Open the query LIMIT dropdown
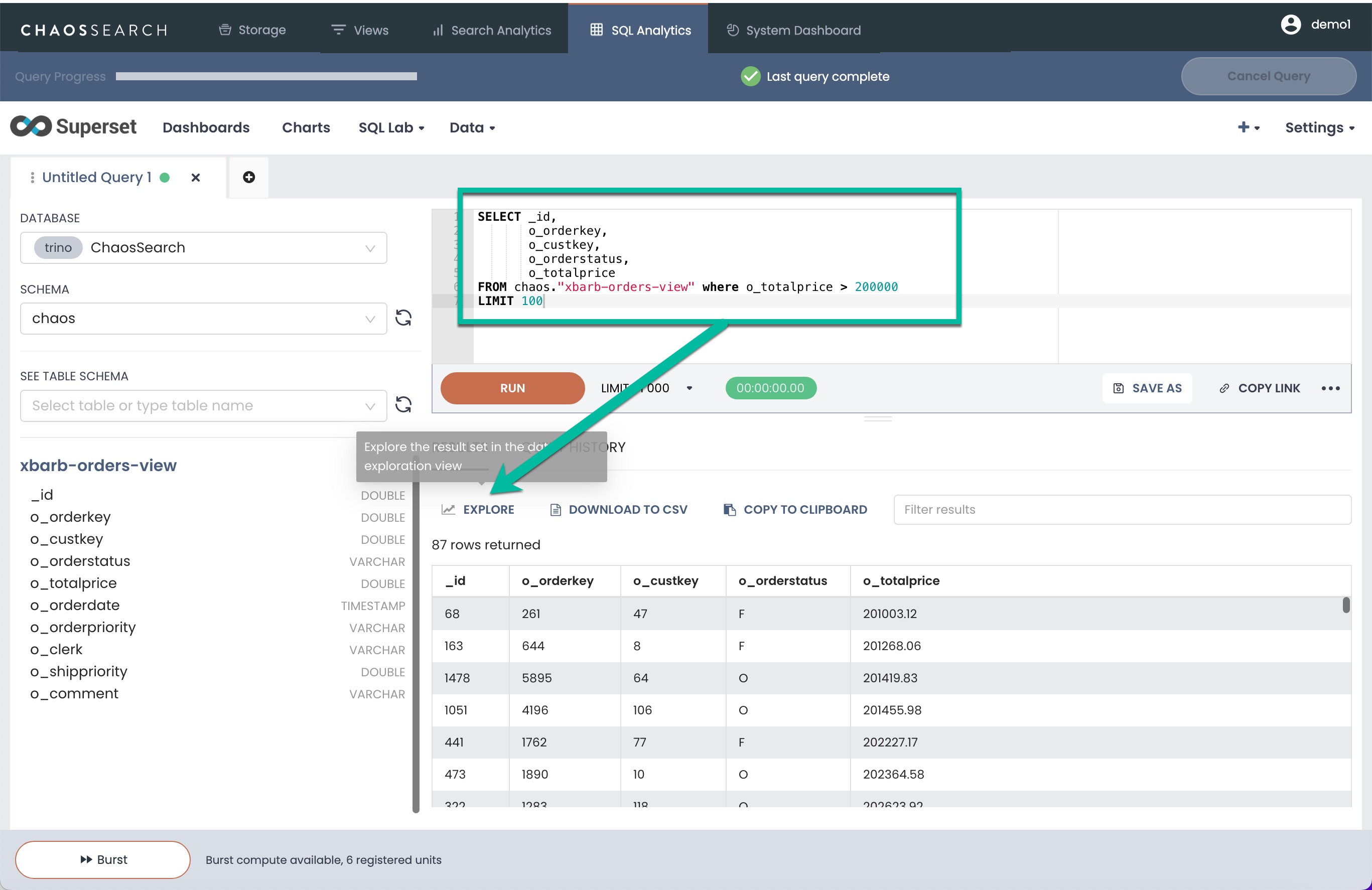The image size is (1372, 890). 689,388
